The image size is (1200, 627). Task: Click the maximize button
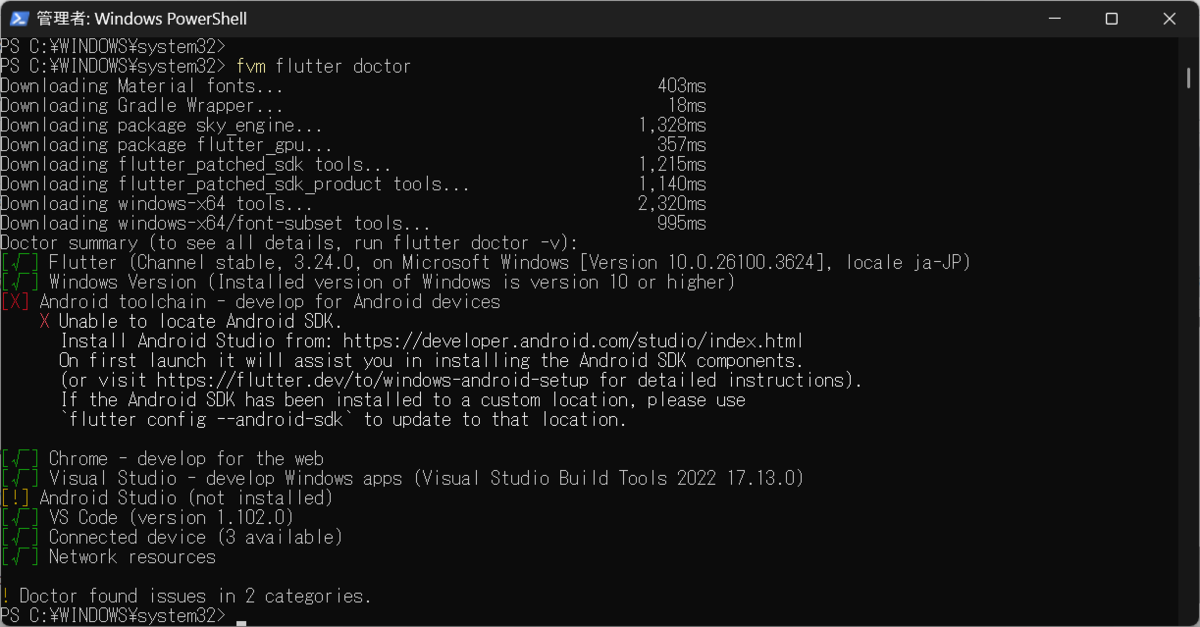[1111, 18]
